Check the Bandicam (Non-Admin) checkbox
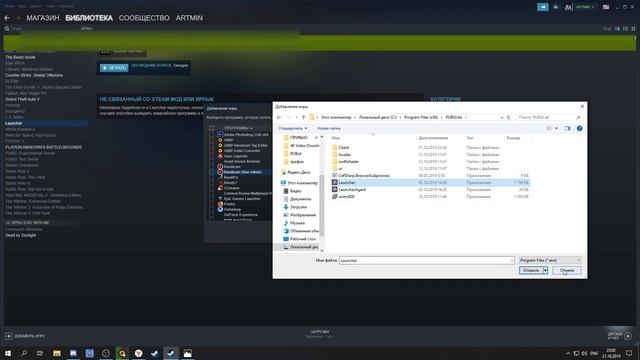This screenshot has height=360, width=640. (x=211, y=172)
